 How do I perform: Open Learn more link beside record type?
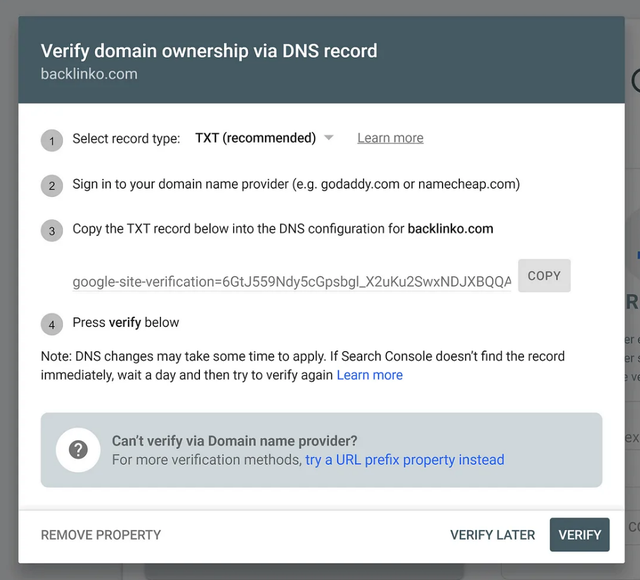pos(390,138)
